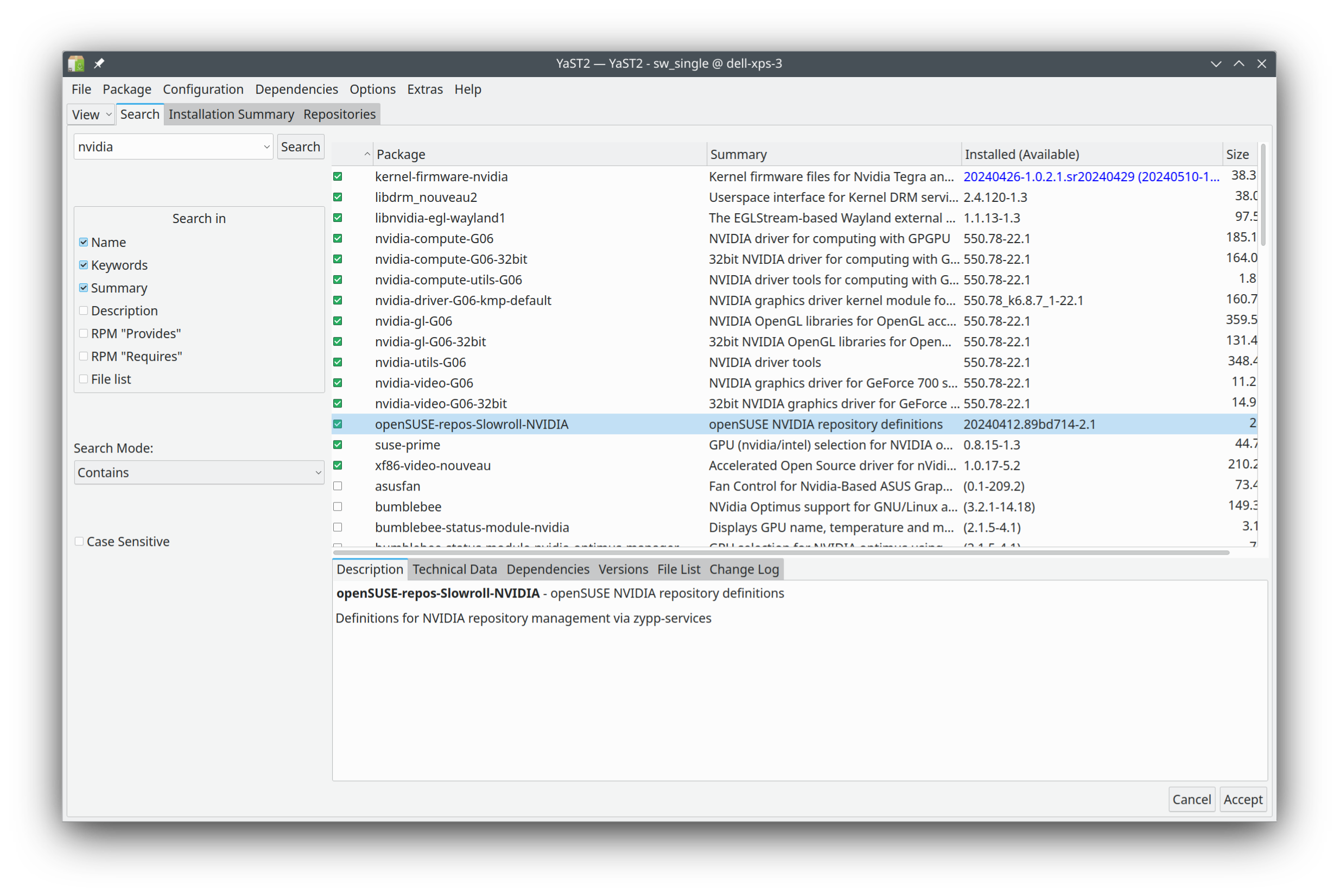The width and height of the screenshot is (1340, 896).
Task: Click suse-prime status icon
Action: 338,444
